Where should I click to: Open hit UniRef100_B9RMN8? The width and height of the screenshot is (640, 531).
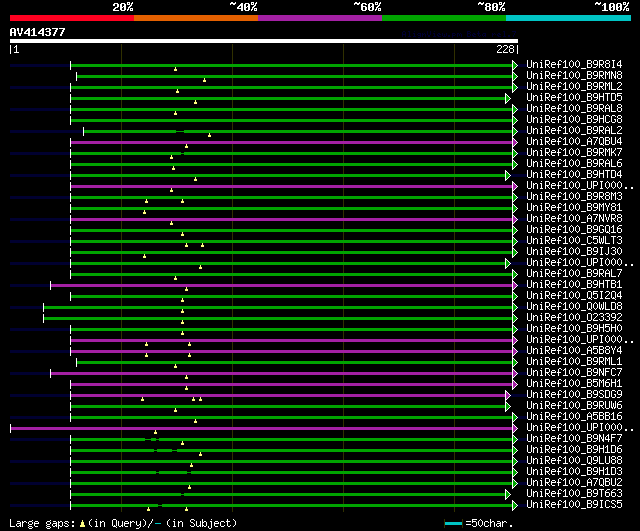coord(574,76)
